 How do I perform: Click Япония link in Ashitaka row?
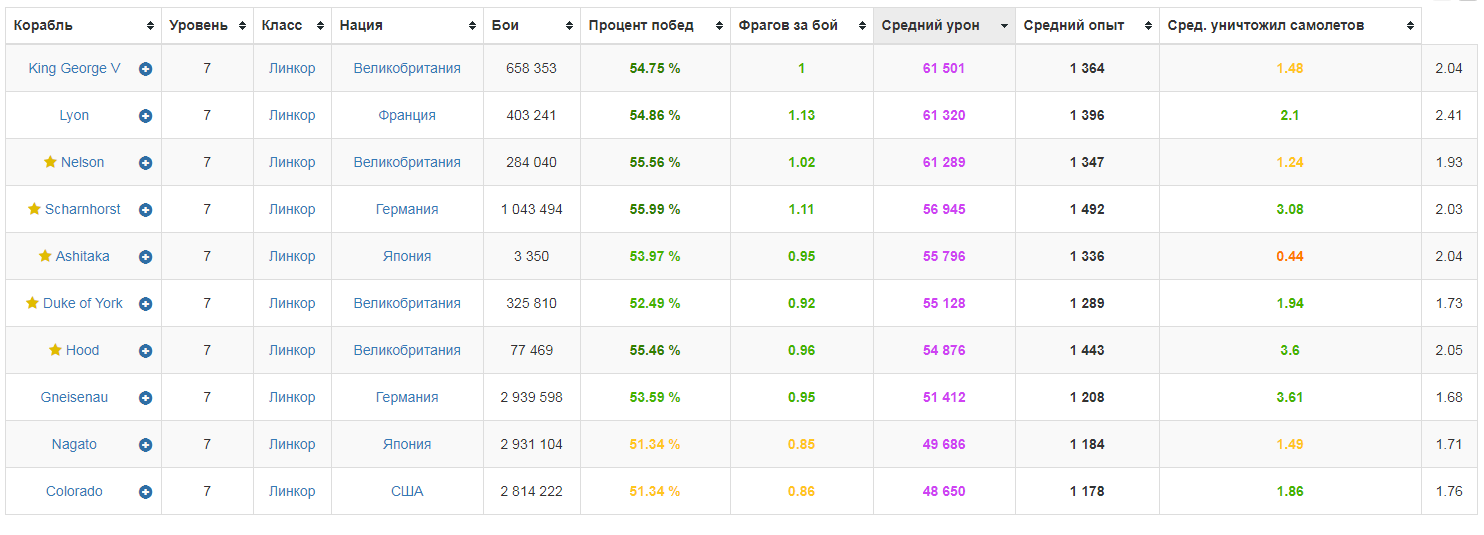(x=407, y=257)
